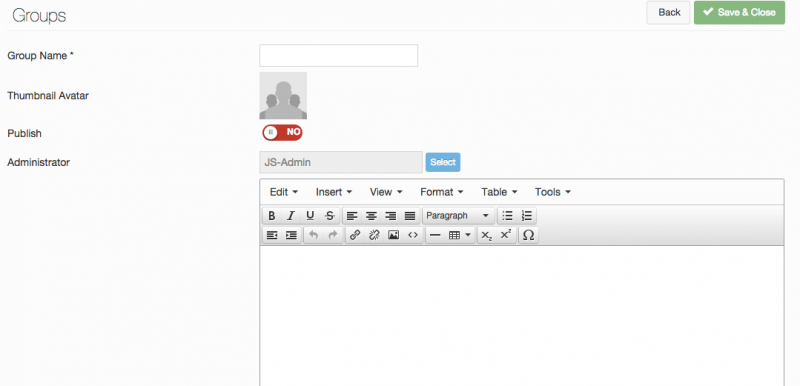Align text to the right
The width and height of the screenshot is (800, 386).
click(x=391, y=216)
